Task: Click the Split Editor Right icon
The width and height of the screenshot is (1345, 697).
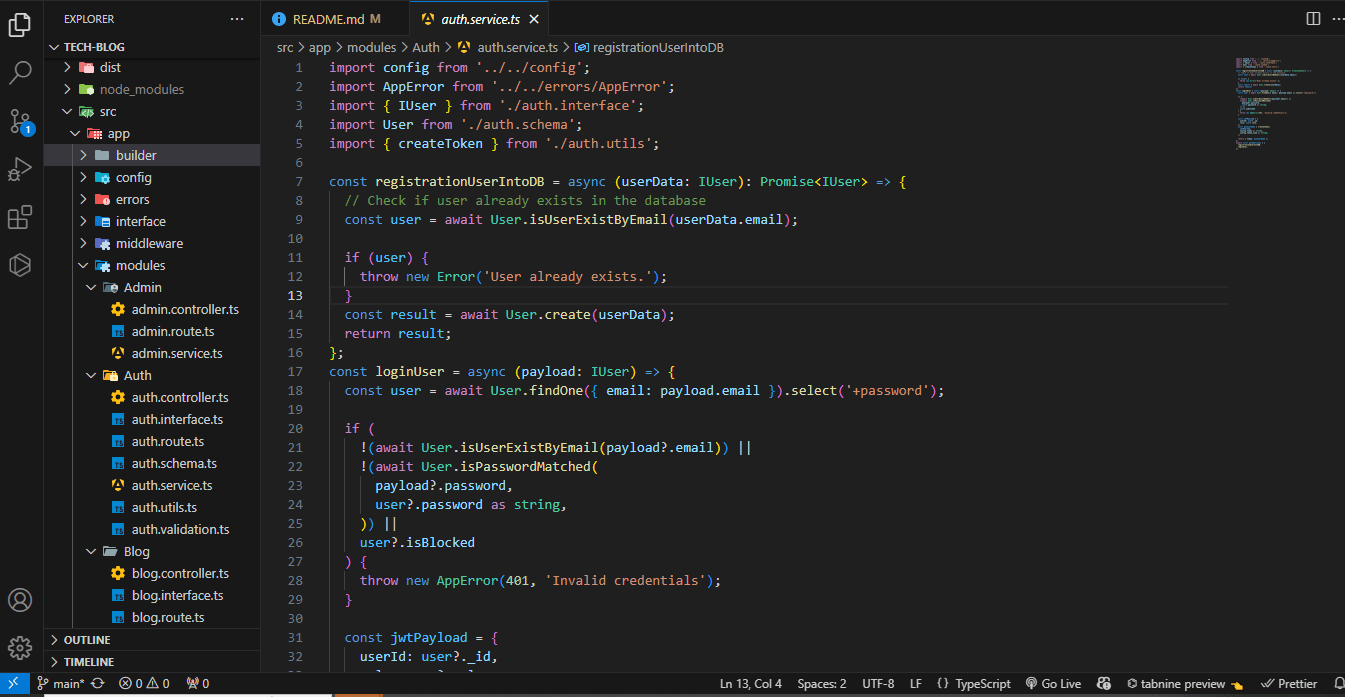Action: pos(1313,18)
